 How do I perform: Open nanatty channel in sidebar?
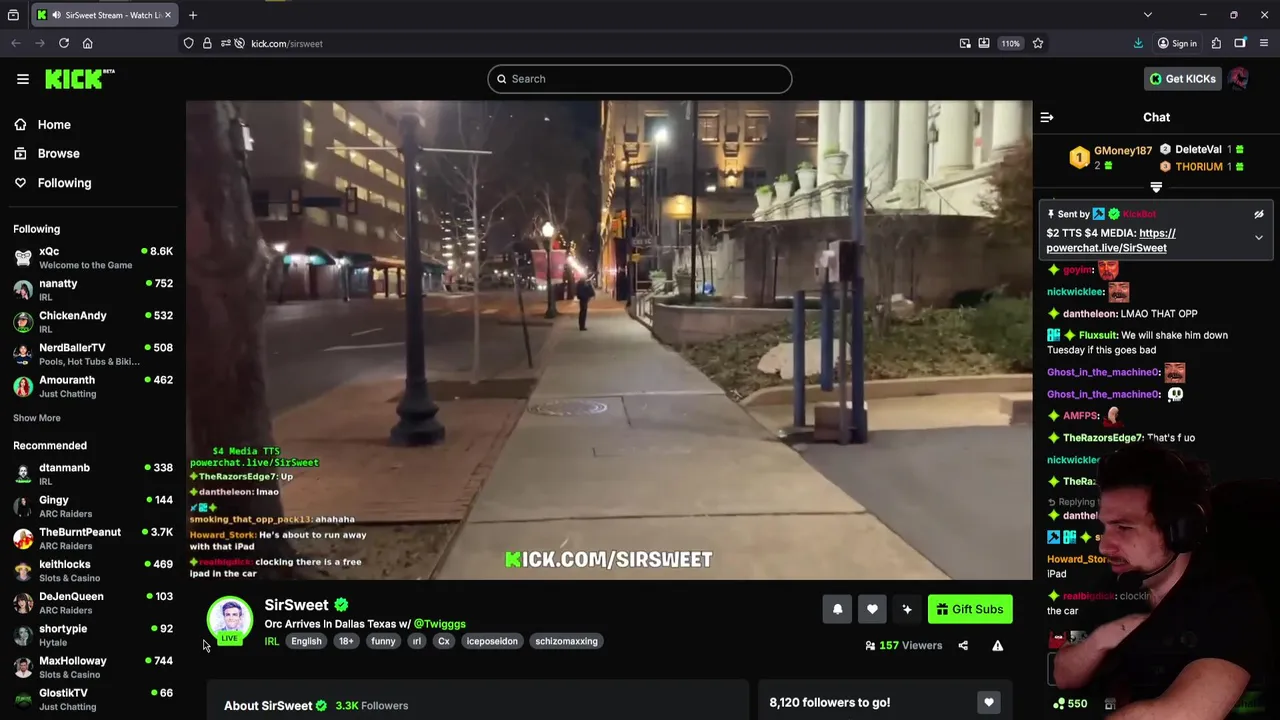click(x=93, y=290)
